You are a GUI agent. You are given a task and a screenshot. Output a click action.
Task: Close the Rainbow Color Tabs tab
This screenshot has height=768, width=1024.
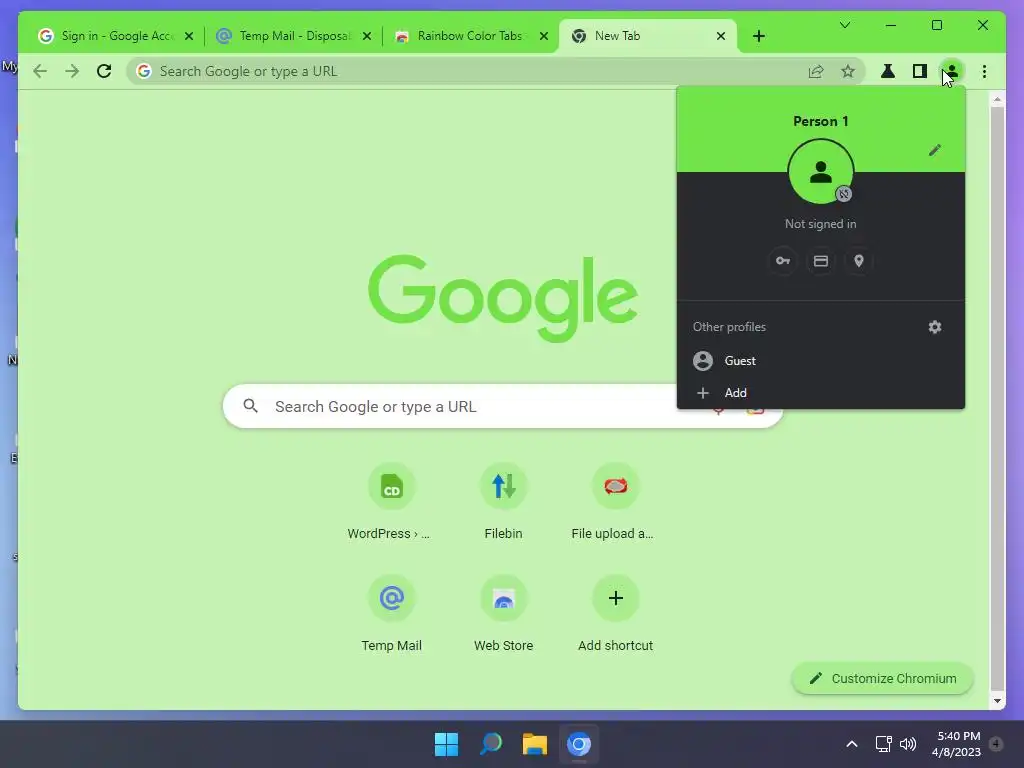point(544,36)
